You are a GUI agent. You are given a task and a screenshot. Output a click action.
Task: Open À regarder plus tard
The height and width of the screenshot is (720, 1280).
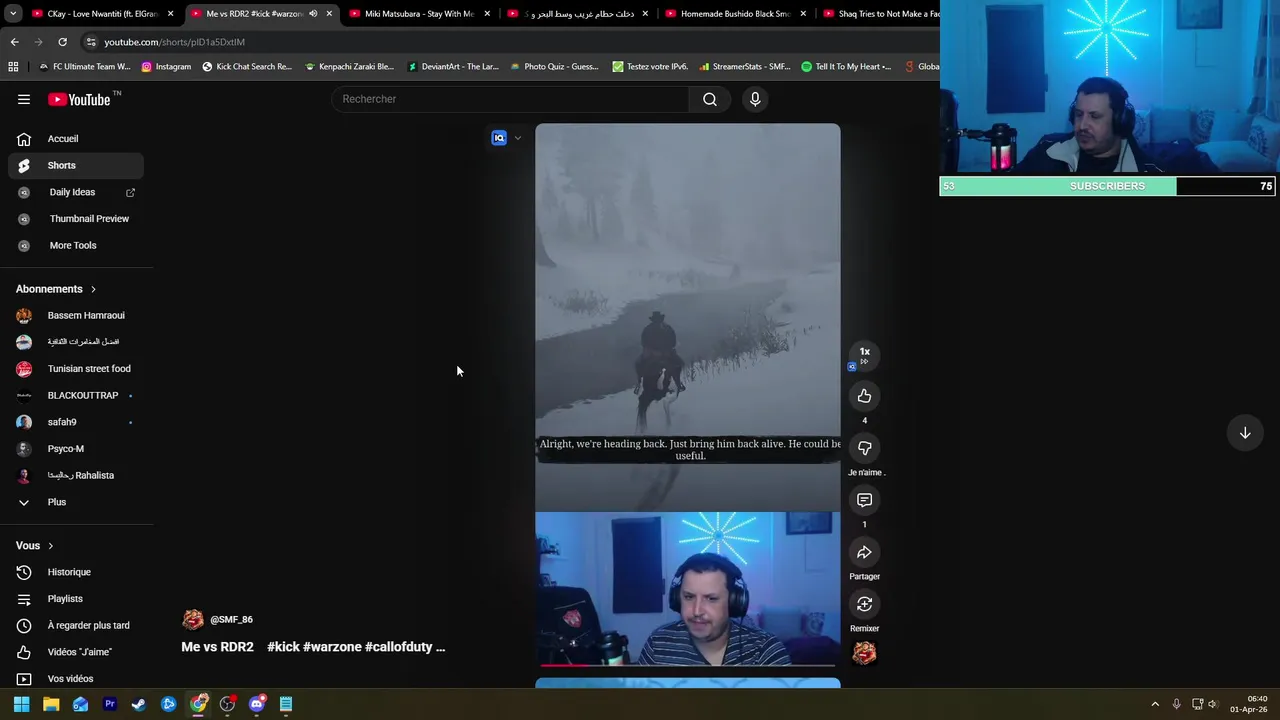tap(76, 626)
